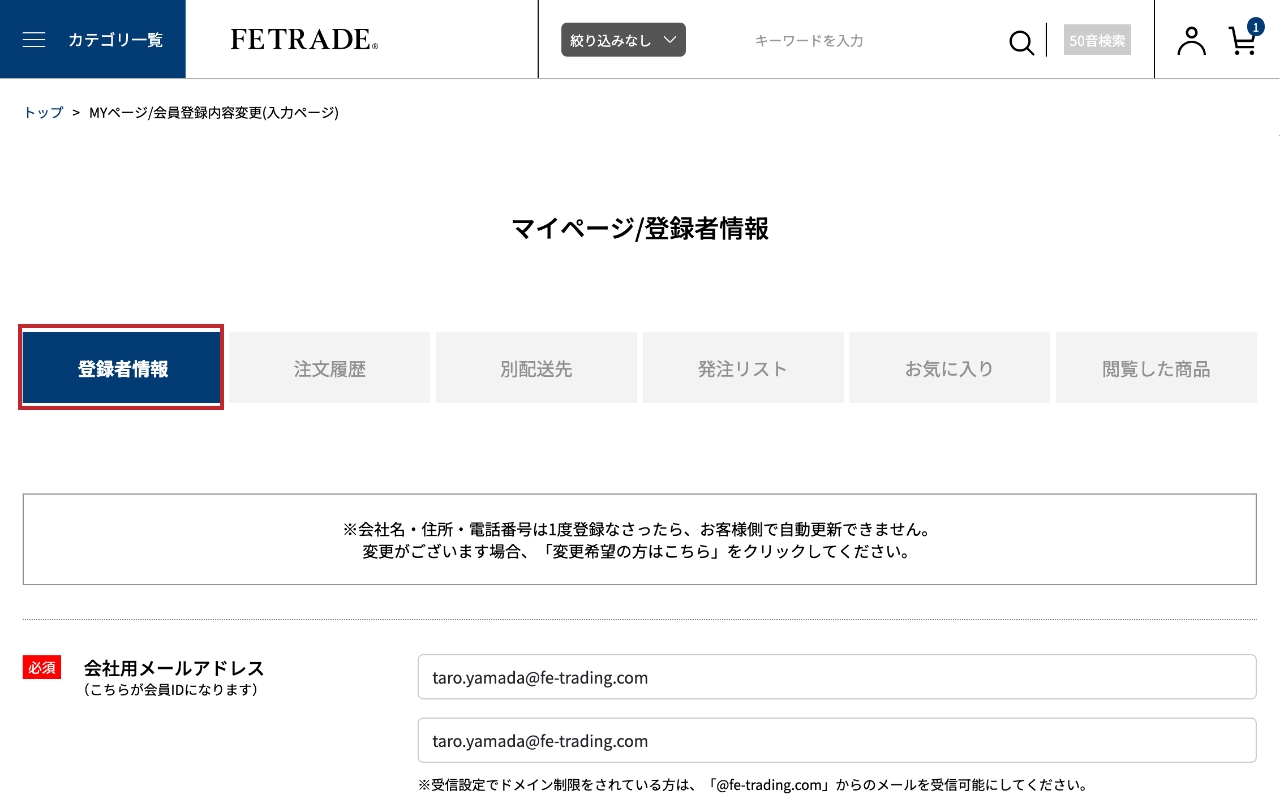Select the 登録者情報 tab
The width and height of the screenshot is (1280, 806).
[x=122, y=369]
